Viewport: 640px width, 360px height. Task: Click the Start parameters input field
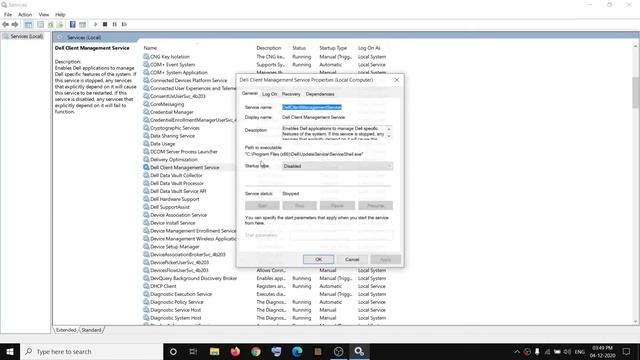coord(341,235)
